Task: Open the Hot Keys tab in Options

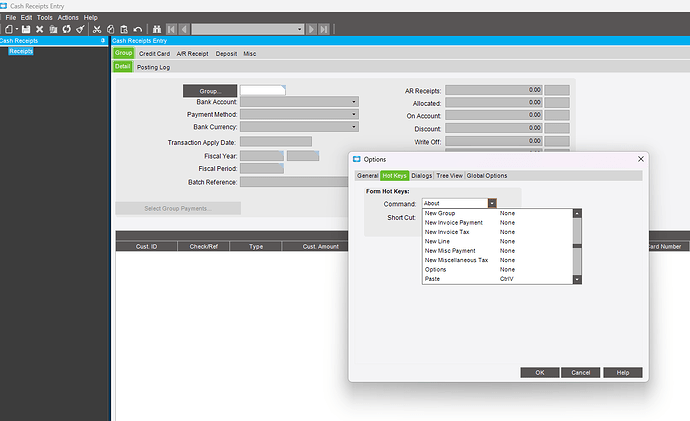Action: 395,176
